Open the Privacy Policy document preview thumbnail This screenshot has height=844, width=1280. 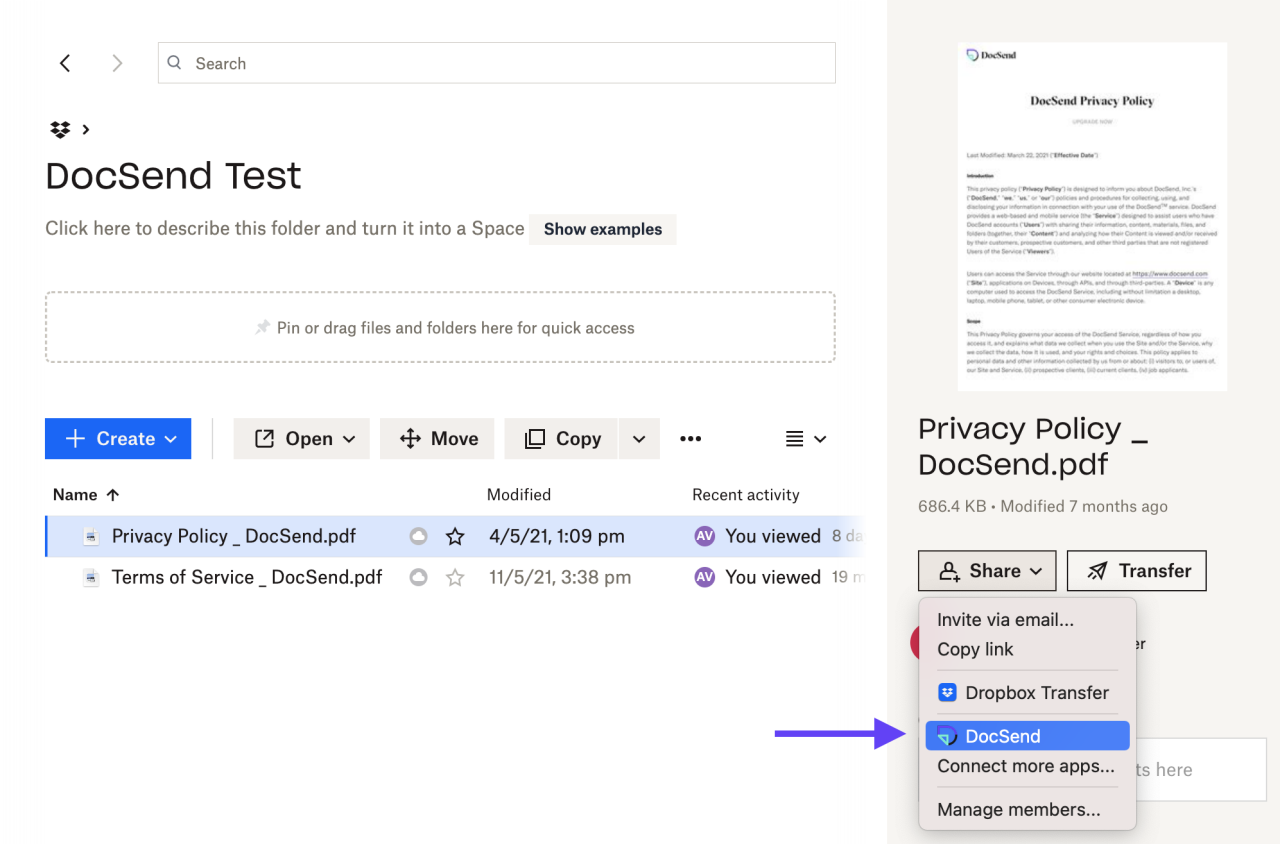tap(1092, 216)
